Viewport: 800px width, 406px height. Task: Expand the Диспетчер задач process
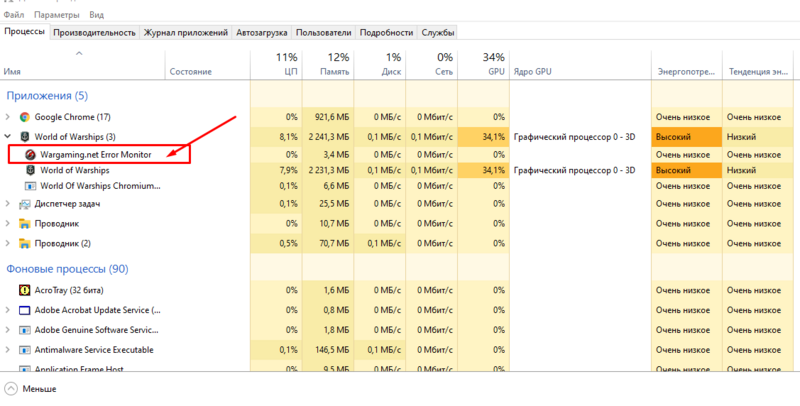(x=7, y=204)
